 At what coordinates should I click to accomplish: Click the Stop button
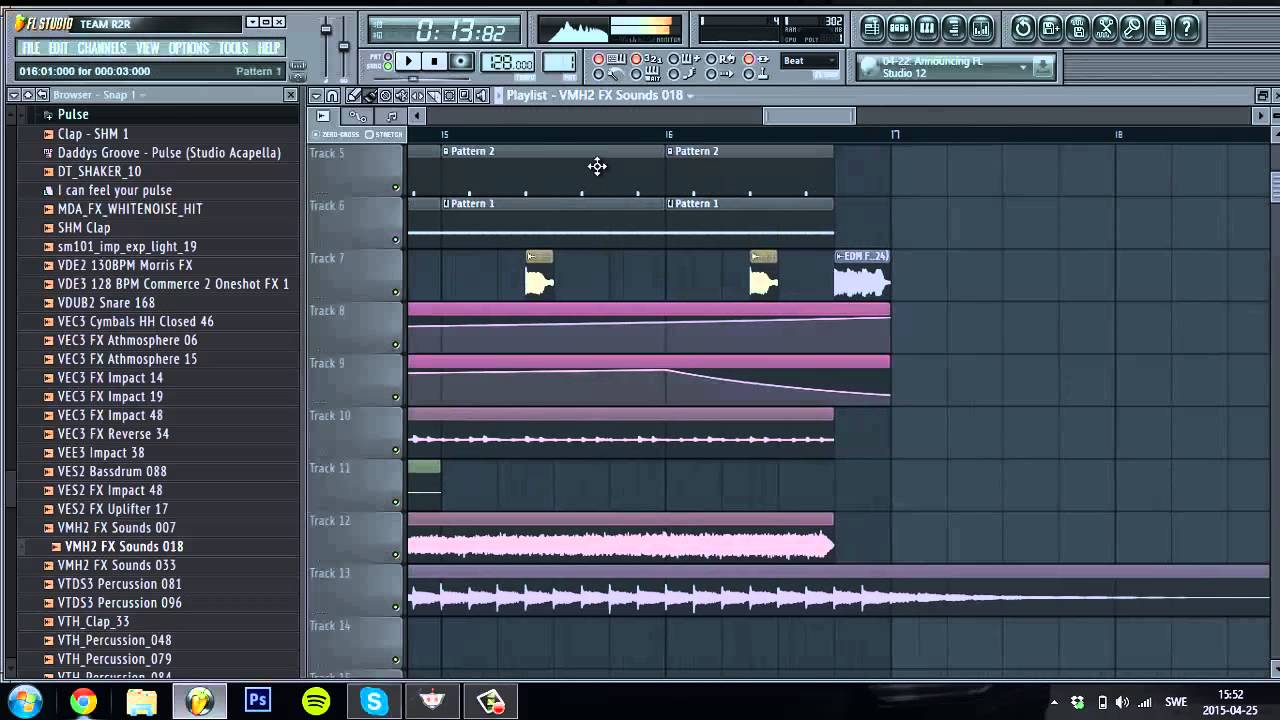434,62
